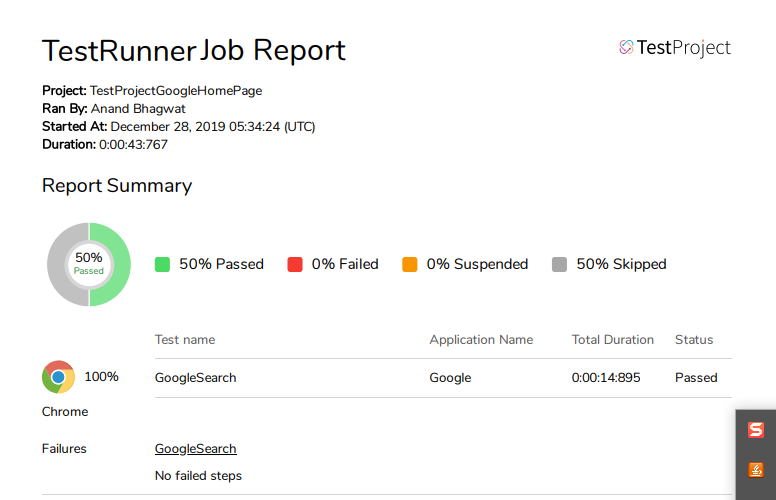Image resolution: width=776 pixels, height=500 pixels.
Task: Select the red Failed legend swatch
Action: tap(295, 264)
